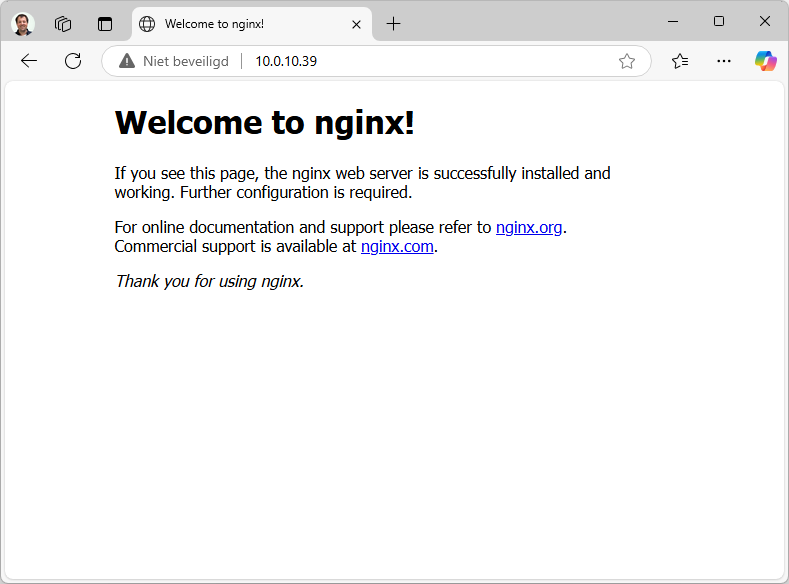The width and height of the screenshot is (789, 584).
Task: Close the 'Welcome to nginx!' tab
Action: (356, 24)
